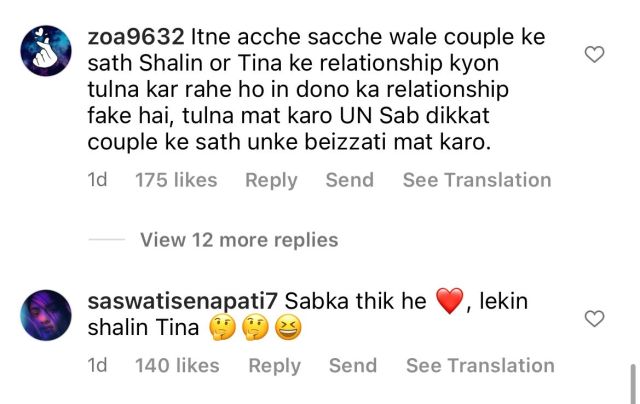Open the zoa9632 username link
This screenshot has width=640, height=404.
pyautogui.click(x=136, y=37)
